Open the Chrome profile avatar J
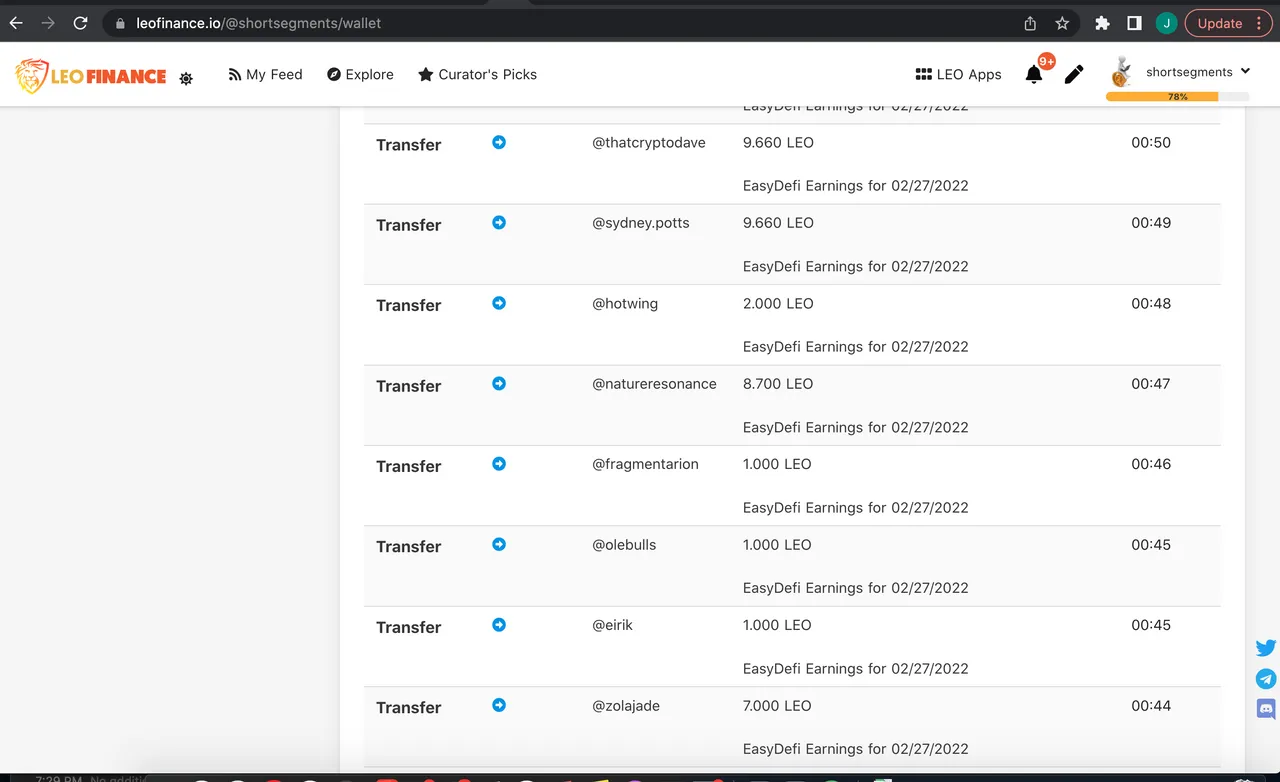 coord(1166,23)
